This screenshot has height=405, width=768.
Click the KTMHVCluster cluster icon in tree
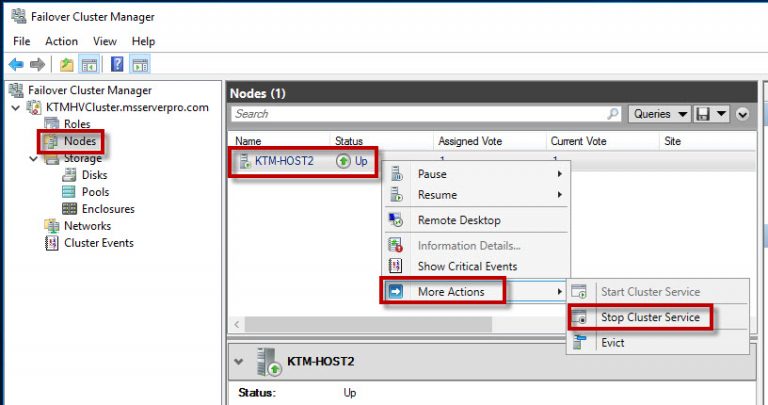pyautogui.click(x=34, y=107)
